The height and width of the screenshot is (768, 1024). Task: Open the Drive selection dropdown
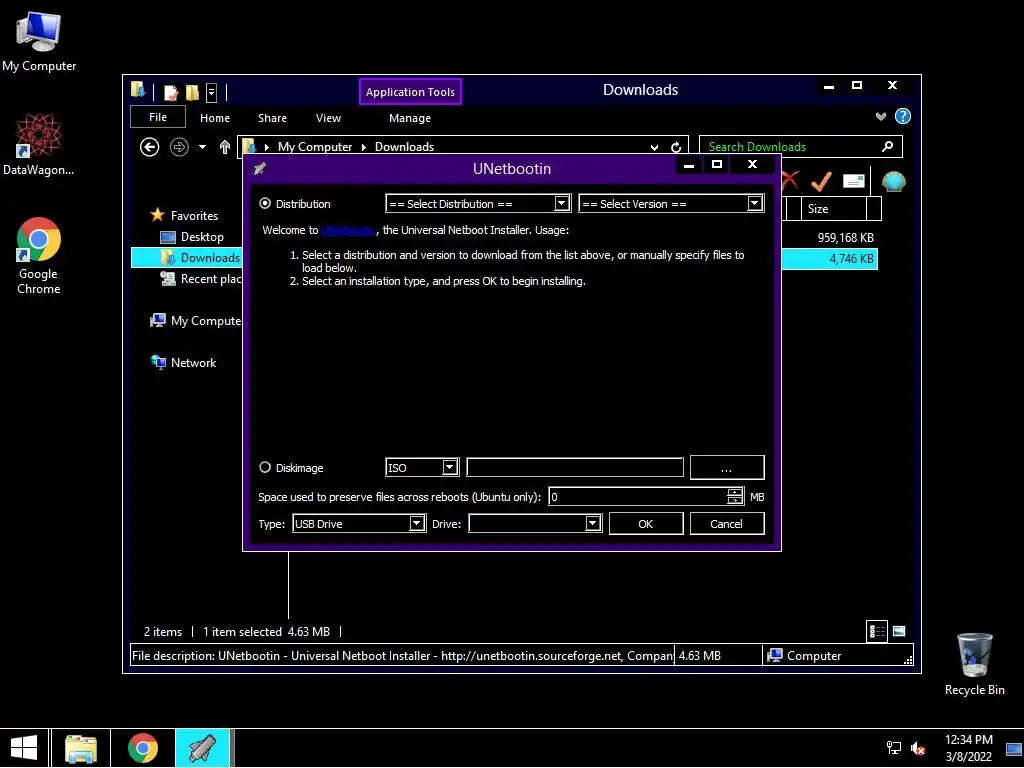[x=535, y=524]
